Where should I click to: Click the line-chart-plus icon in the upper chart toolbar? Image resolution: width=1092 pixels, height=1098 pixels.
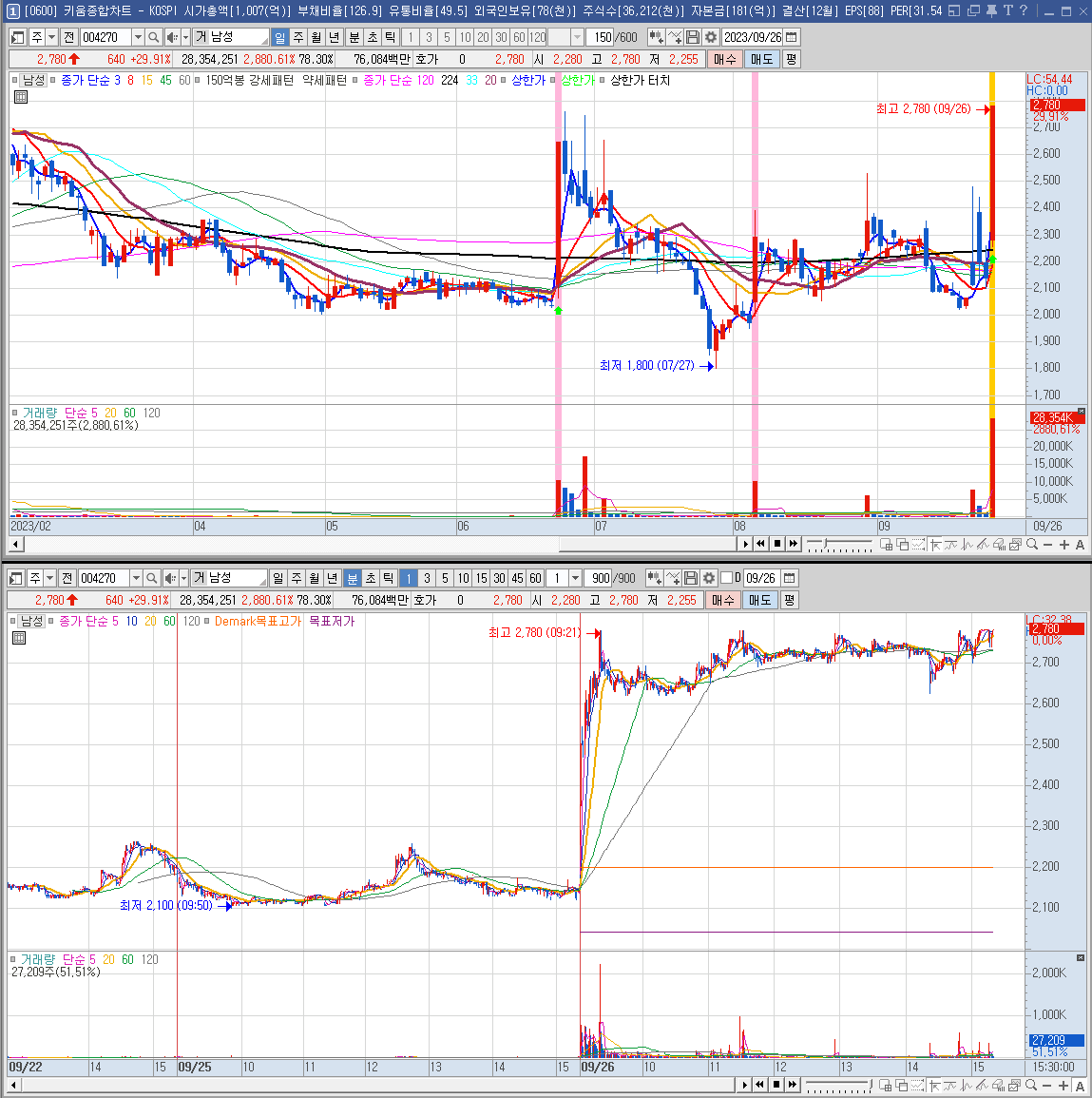point(674,37)
